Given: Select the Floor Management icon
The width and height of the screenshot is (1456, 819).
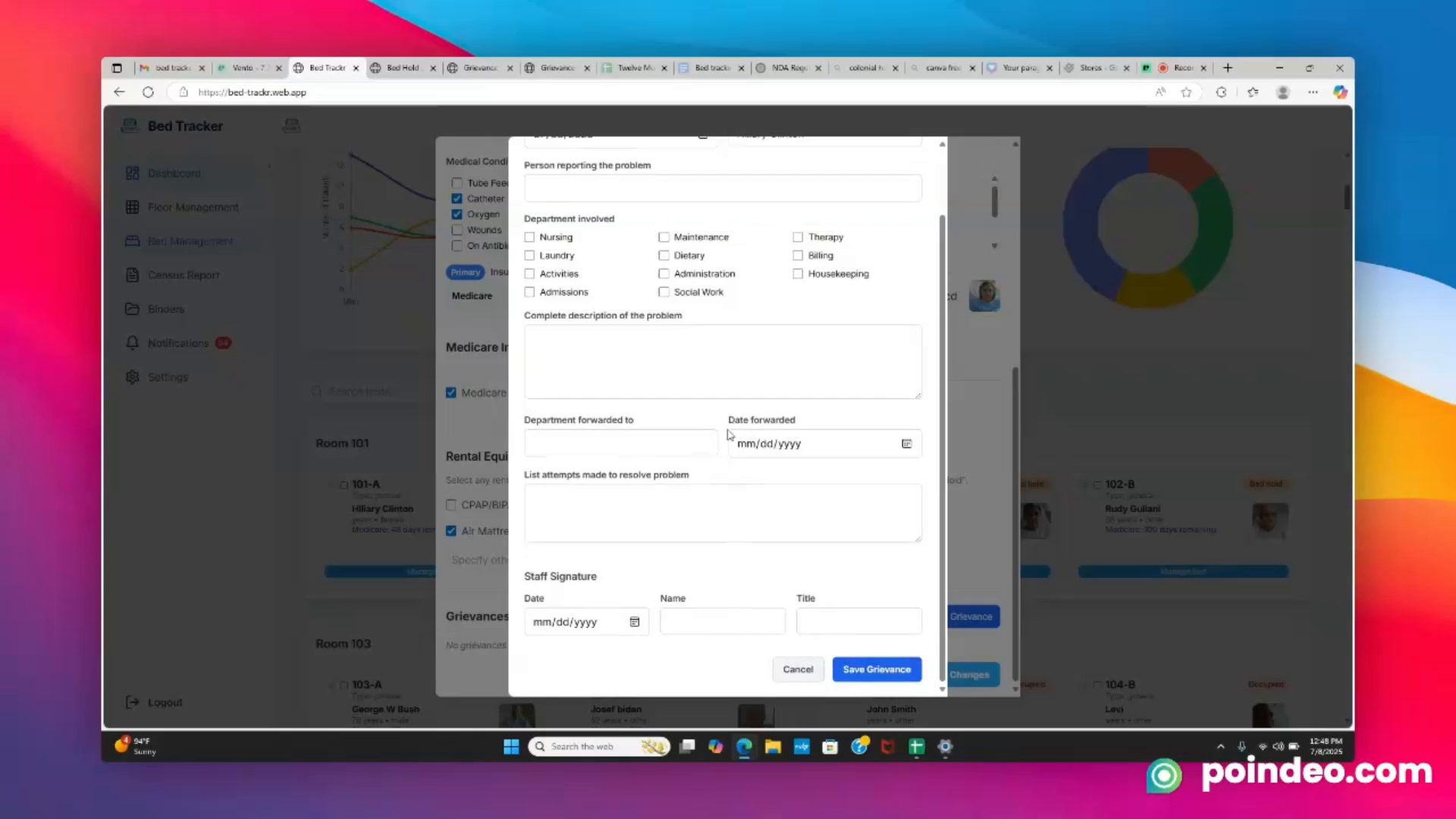Looking at the screenshot, I should [x=133, y=207].
